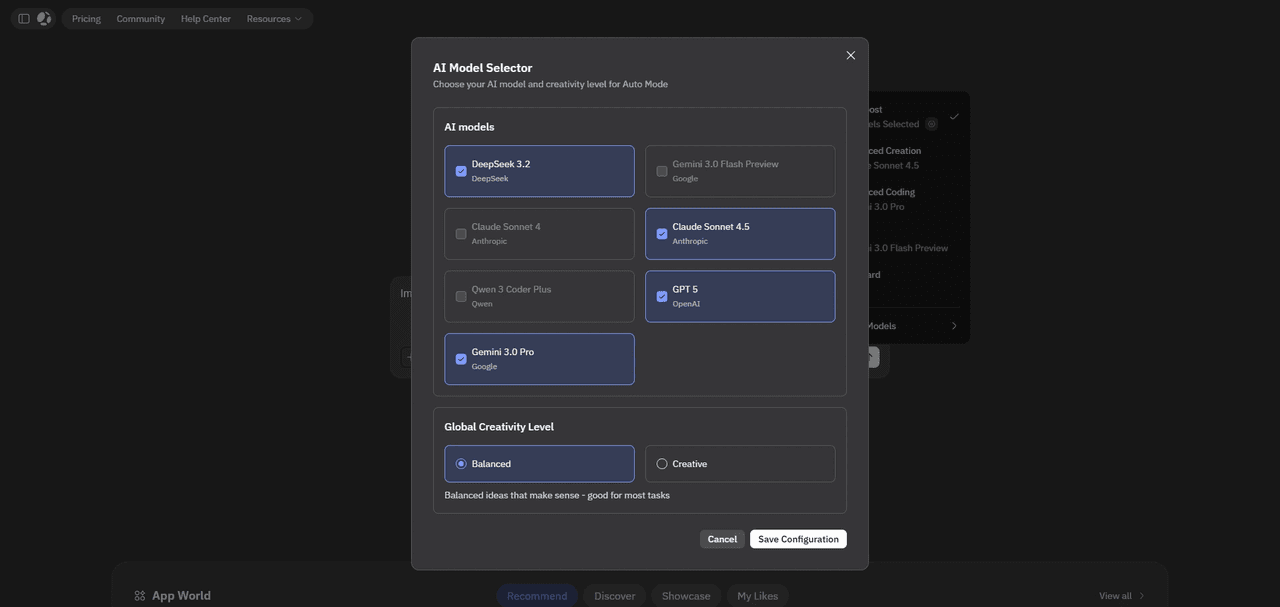Image resolution: width=1280 pixels, height=607 pixels.
Task: Close the AI Model Selector dialog
Action: click(x=850, y=56)
